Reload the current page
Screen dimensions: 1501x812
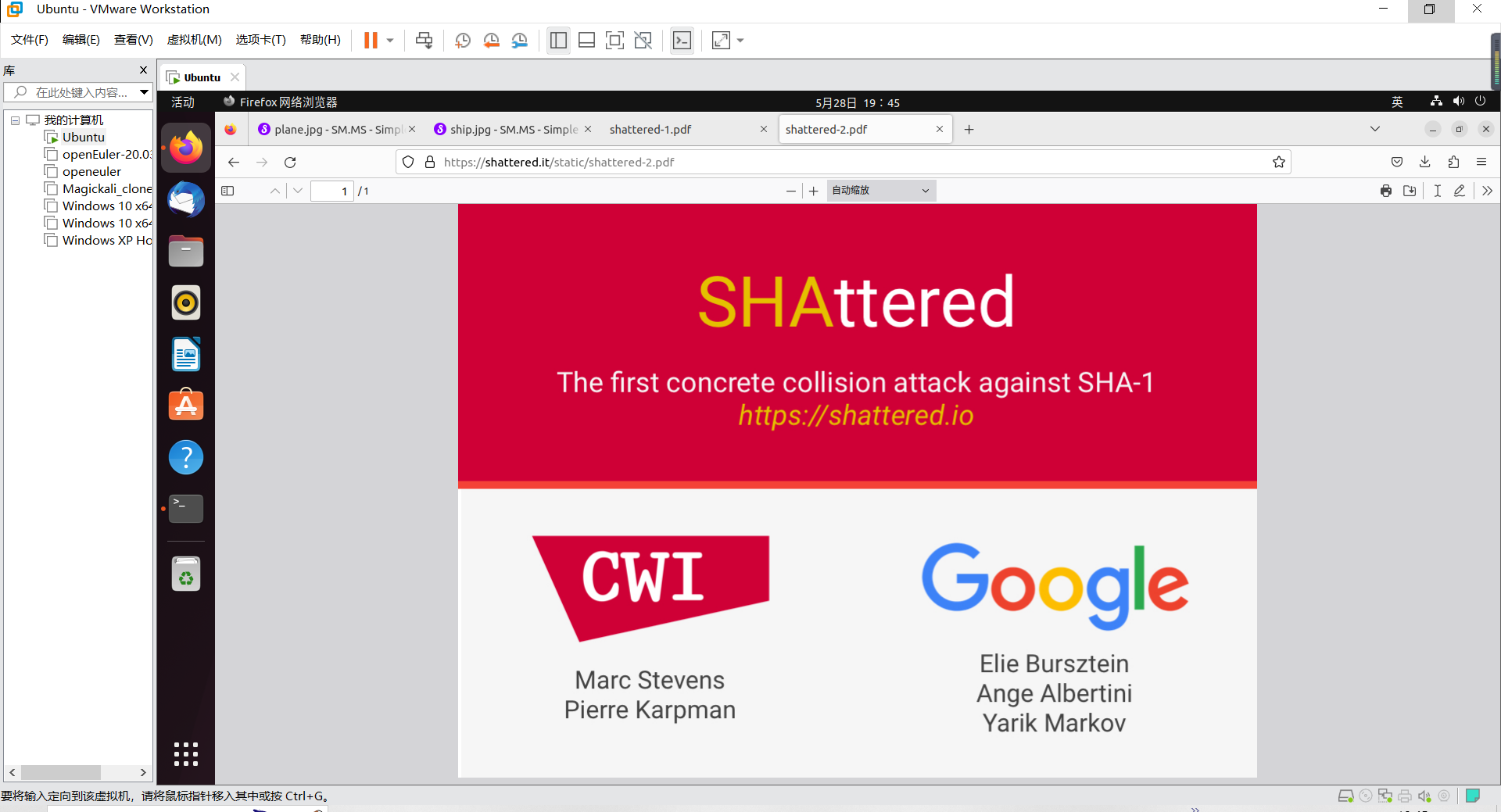[x=290, y=163]
